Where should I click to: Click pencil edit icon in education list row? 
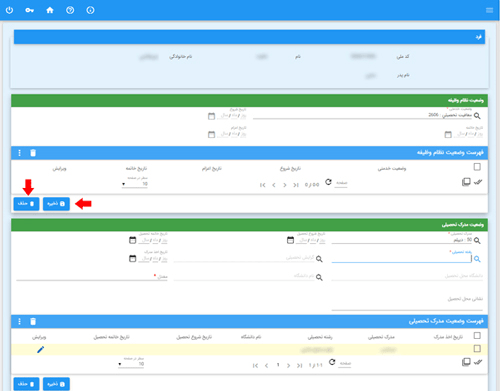click(40, 349)
